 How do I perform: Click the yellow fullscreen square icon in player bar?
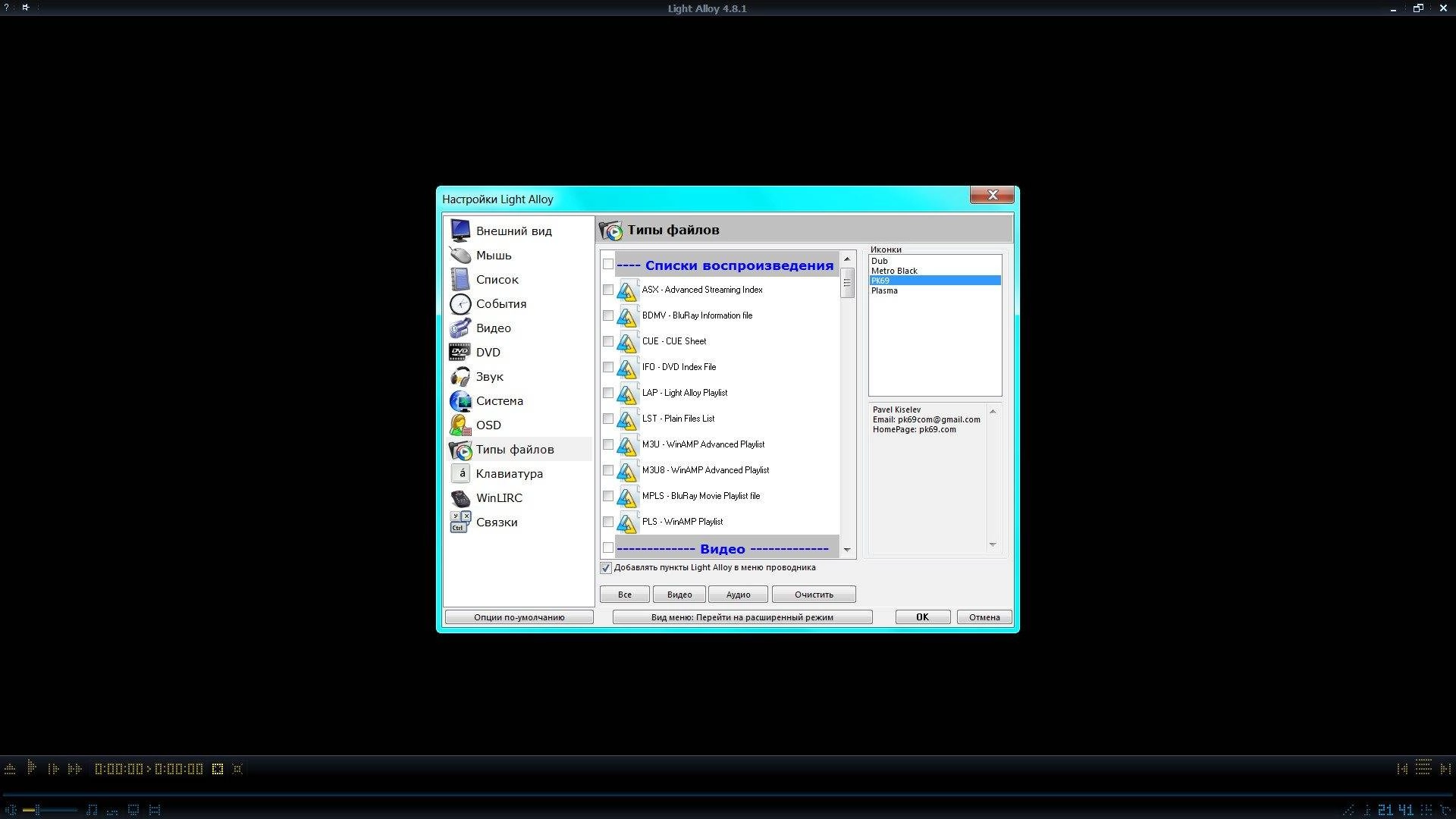218,769
